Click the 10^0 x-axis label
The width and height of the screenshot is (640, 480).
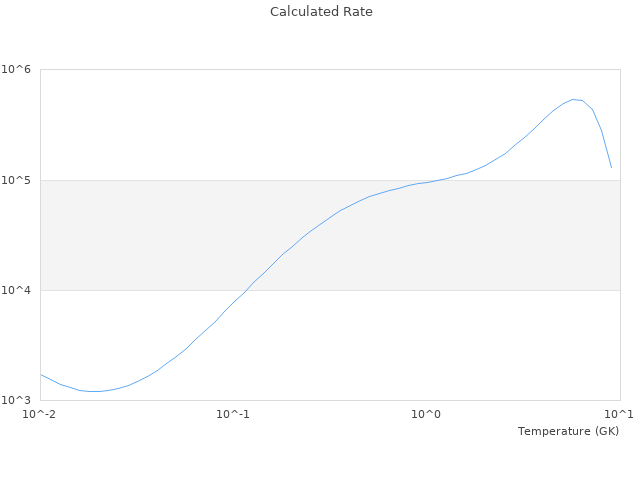pos(427,414)
